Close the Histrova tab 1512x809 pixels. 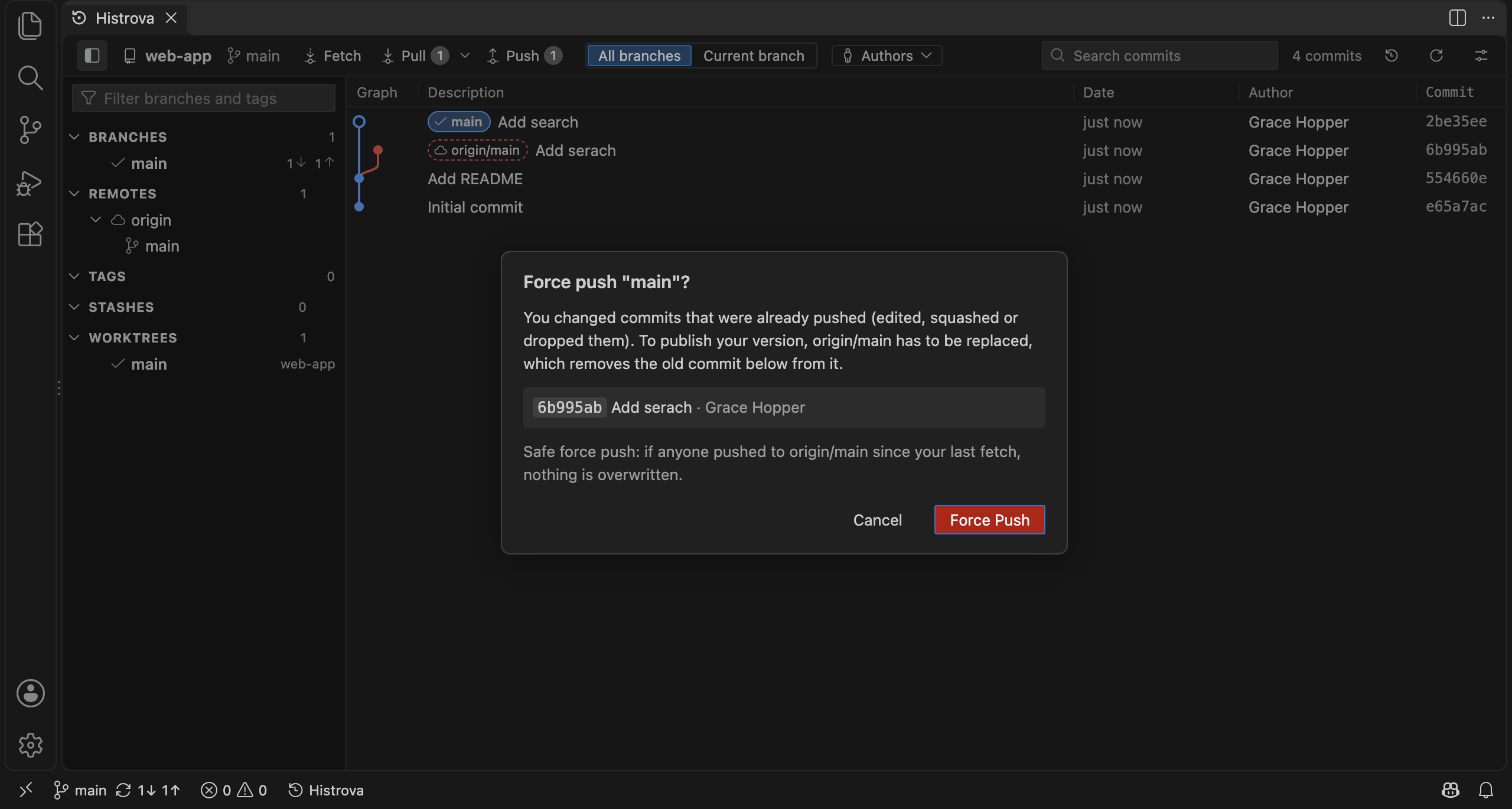coord(171,18)
